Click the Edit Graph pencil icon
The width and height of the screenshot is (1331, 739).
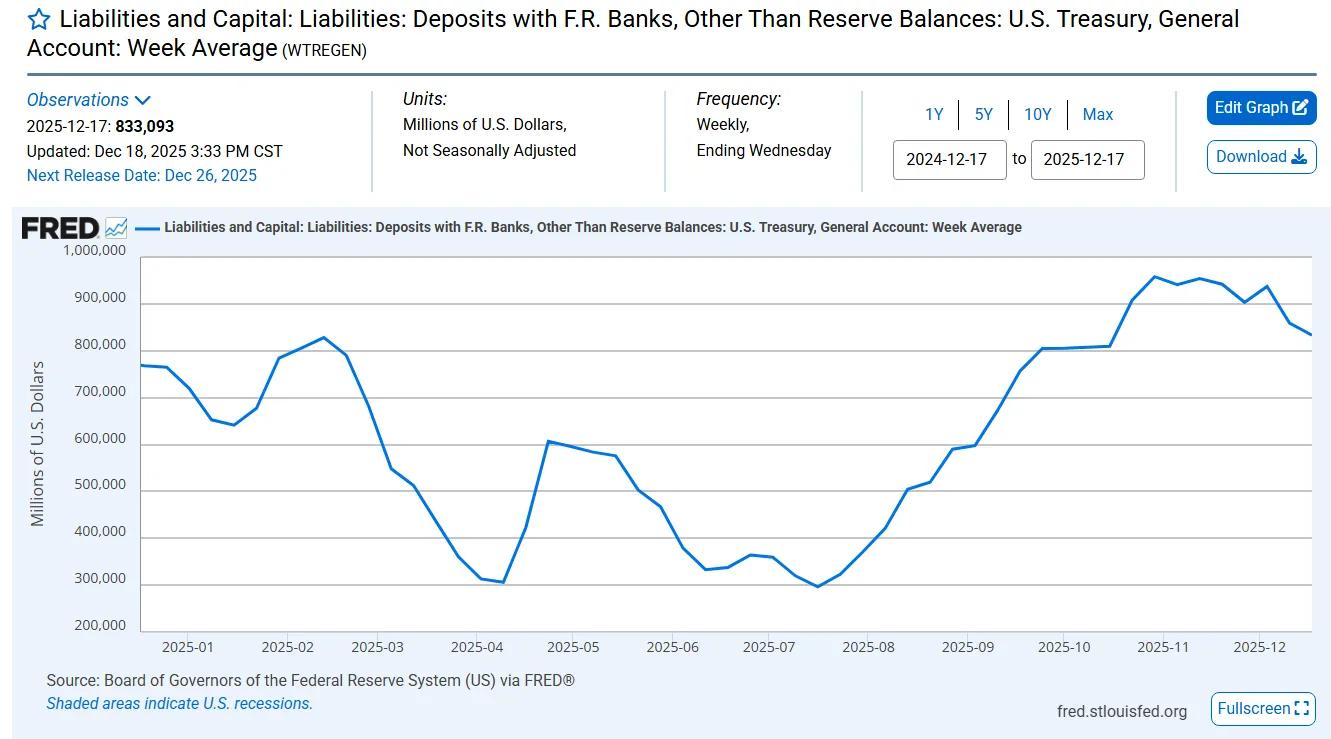click(1300, 108)
